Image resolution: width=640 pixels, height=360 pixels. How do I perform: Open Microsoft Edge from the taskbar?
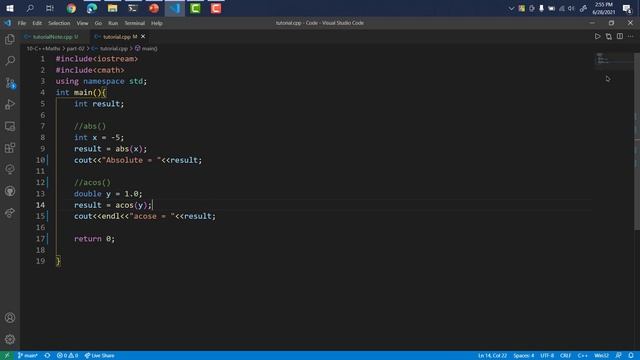[x=92, y=8]
